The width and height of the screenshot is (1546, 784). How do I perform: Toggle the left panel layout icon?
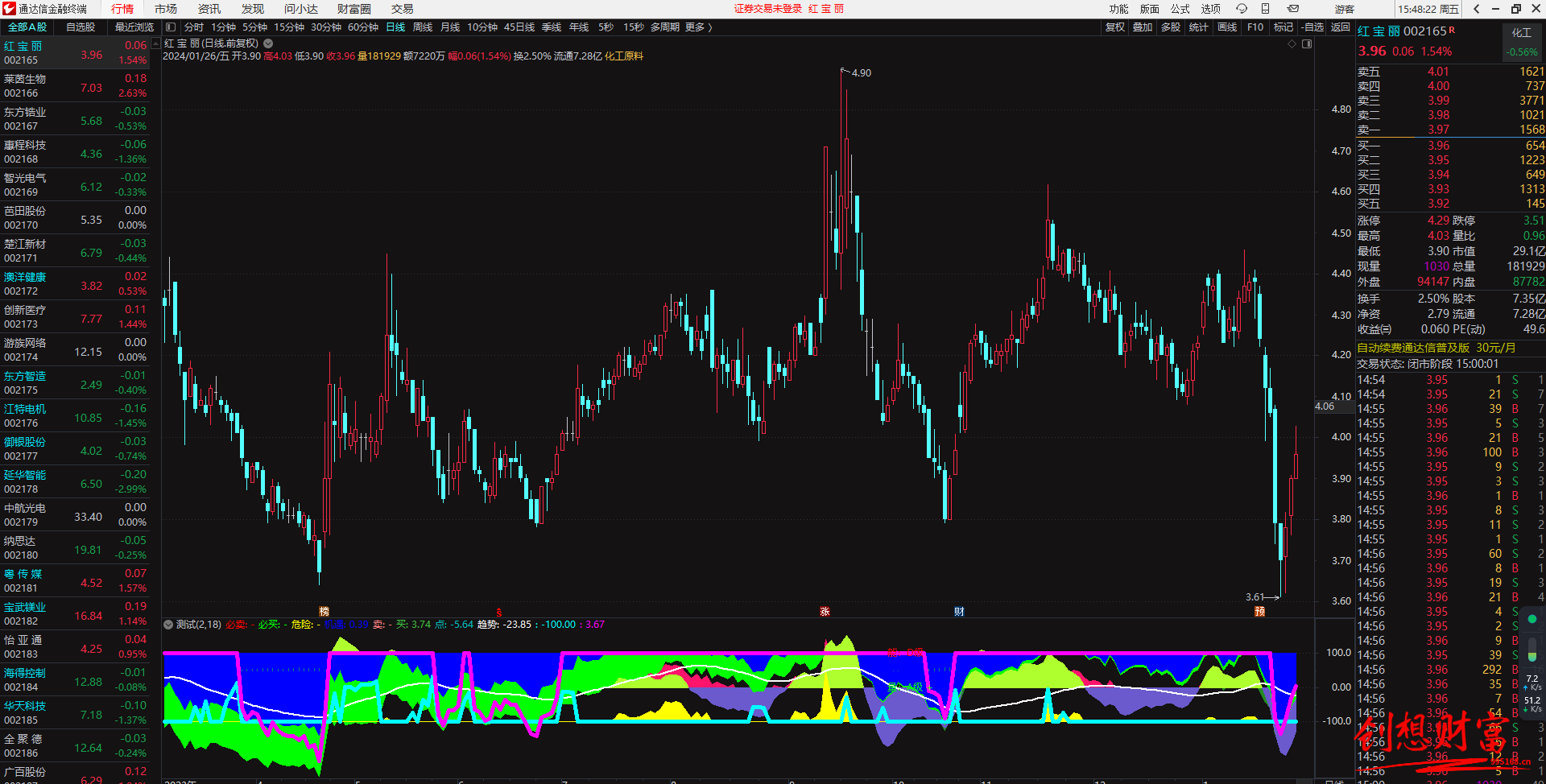coord(171,27)
